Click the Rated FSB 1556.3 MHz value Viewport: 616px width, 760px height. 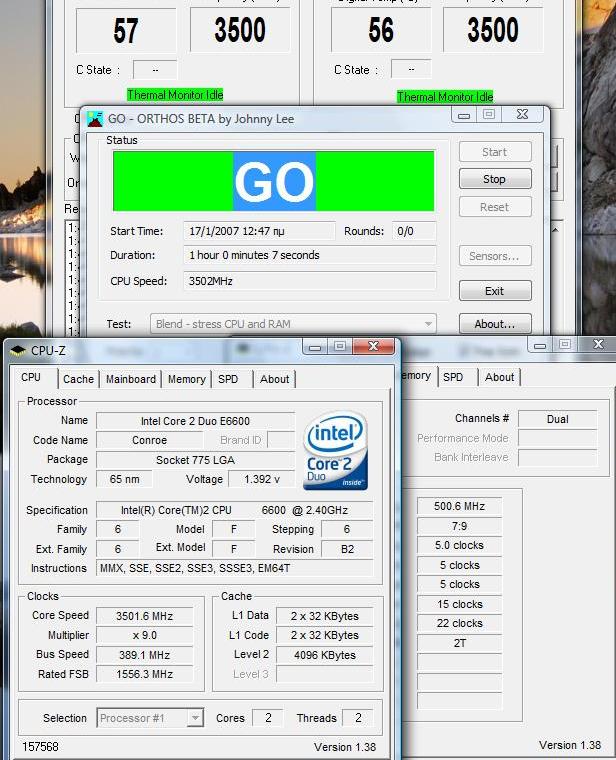click(x=144, y=674)
